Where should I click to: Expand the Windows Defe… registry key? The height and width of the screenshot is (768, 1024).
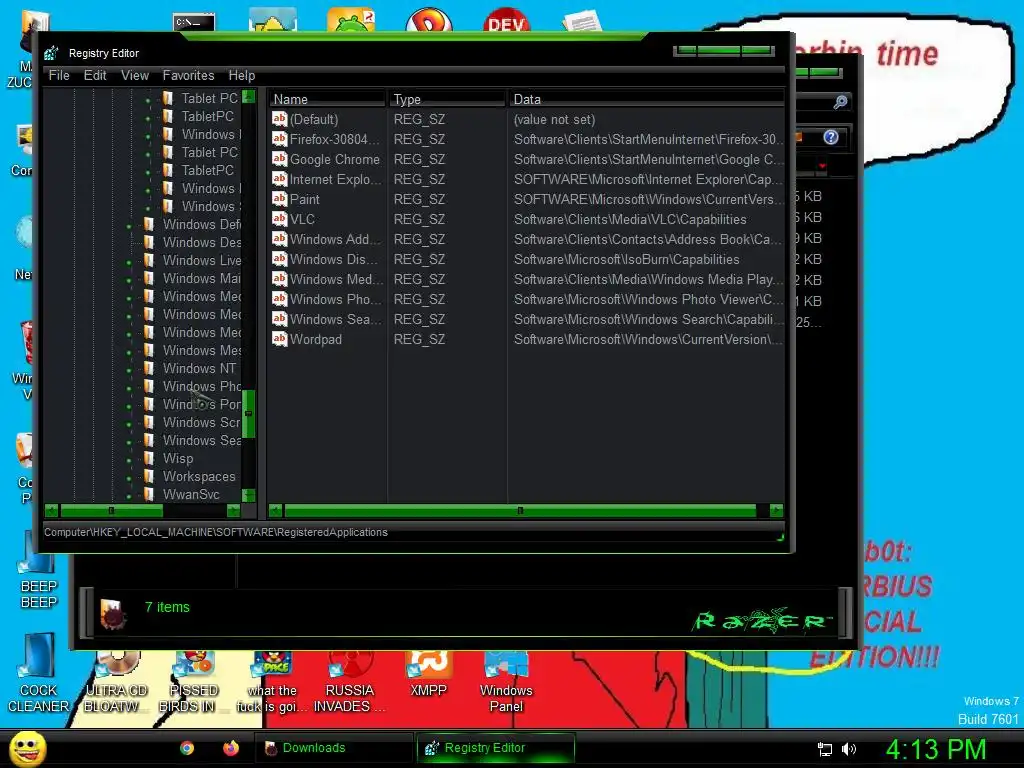pos(129,226)
